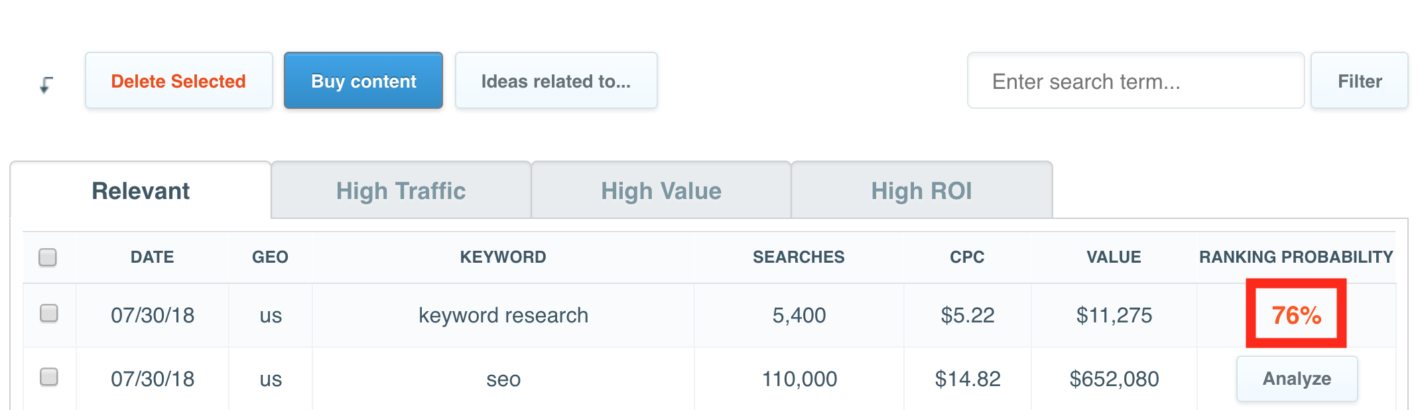Go to the High ROI tab
The image size is (1418, 410).
coord(921,191)
